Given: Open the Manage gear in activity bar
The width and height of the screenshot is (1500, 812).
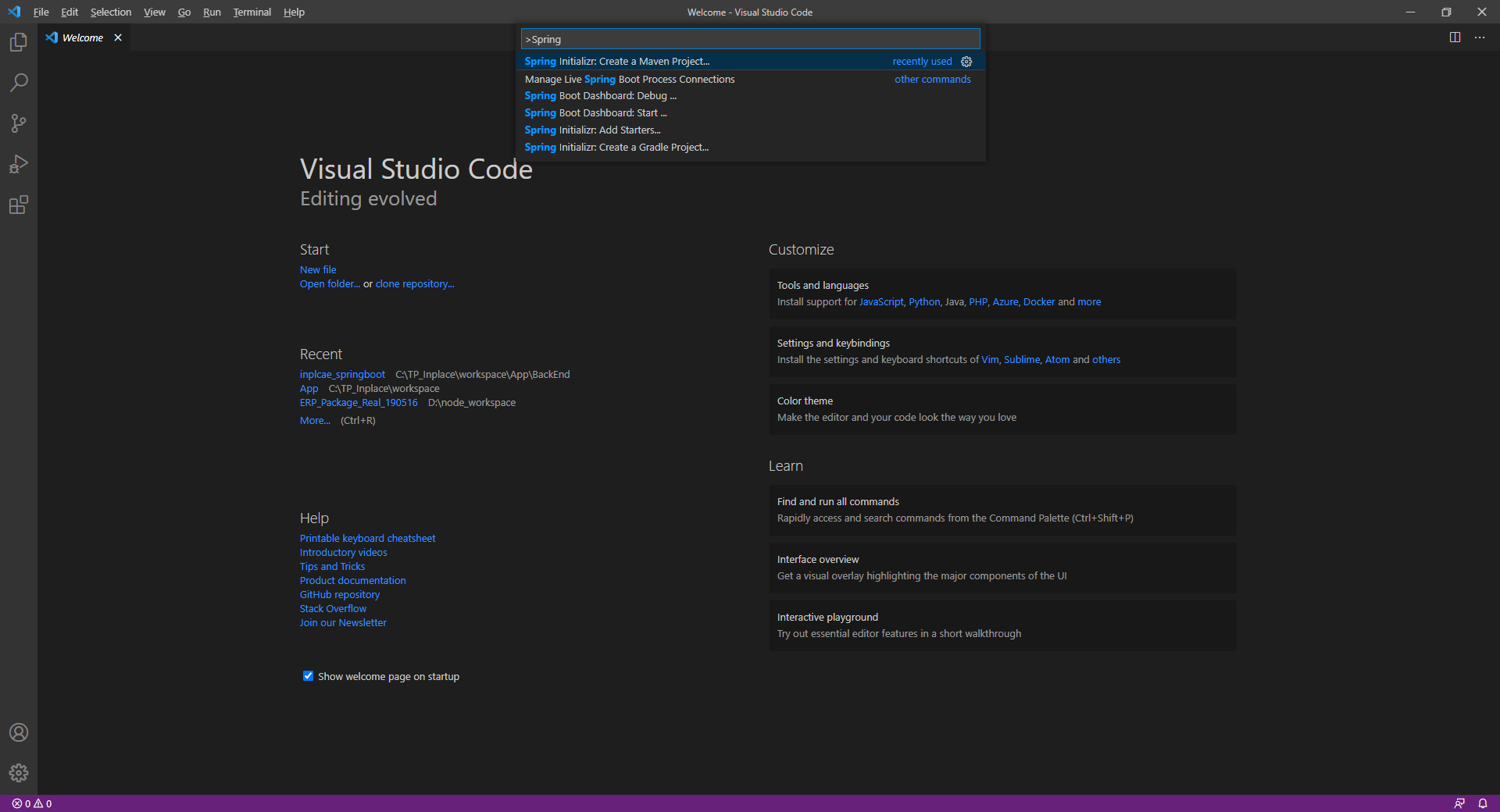Looking at the screenshot, I should click(x=19, y=773).
